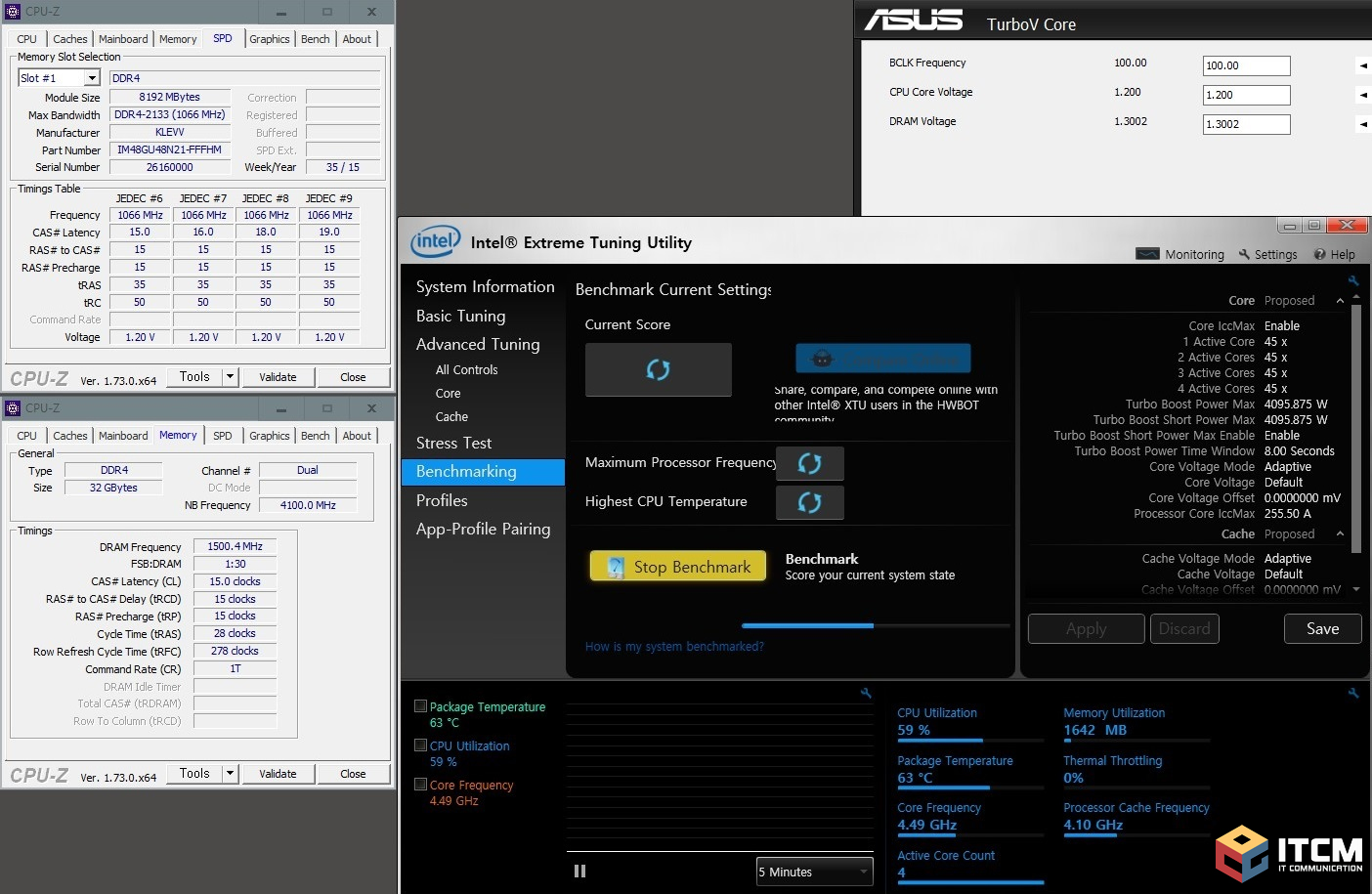Click the Discard button in XTU

[1184, 629]
